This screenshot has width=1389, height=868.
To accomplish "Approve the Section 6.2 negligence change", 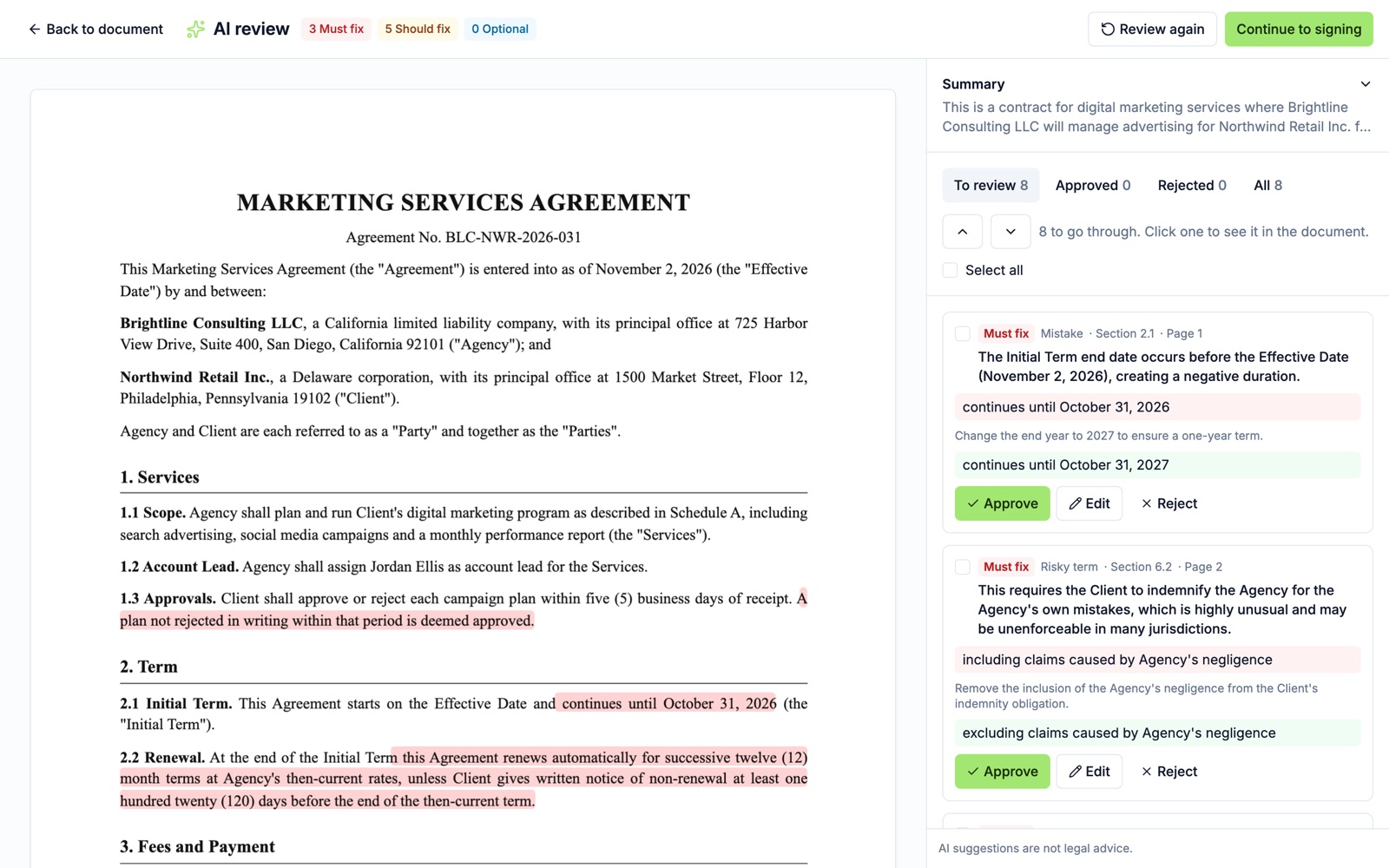I will (x=1003, y=772).
